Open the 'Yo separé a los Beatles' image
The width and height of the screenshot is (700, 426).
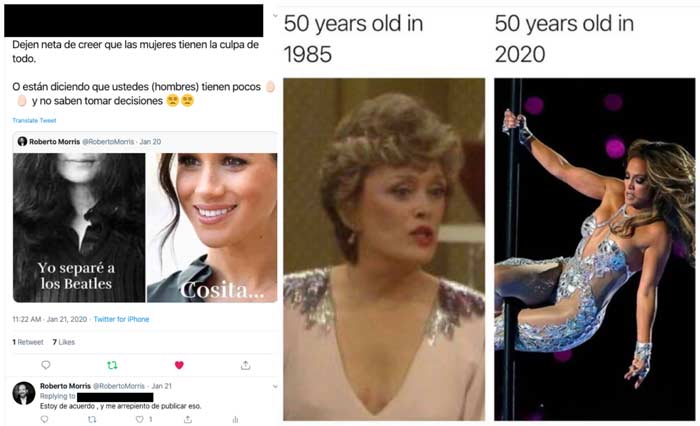point(79,228)
